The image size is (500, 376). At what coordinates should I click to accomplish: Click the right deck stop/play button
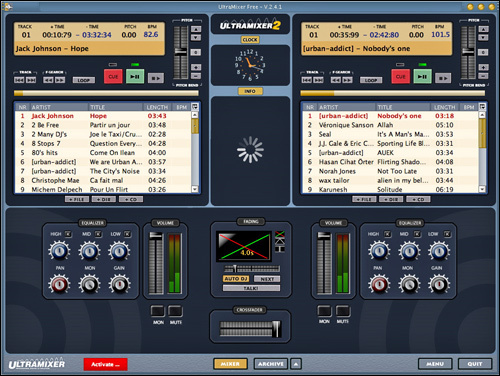tap(443, 78)
